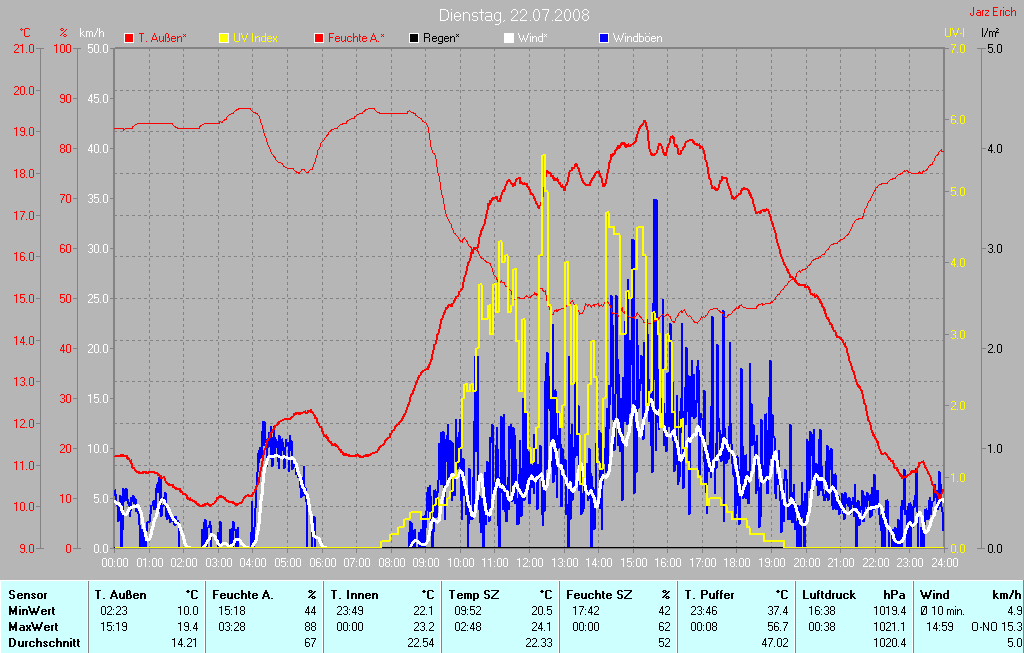Click the Jarz Erich author label
The height and width of the screenshot is (653, 1024).
(x=993, y=13)
